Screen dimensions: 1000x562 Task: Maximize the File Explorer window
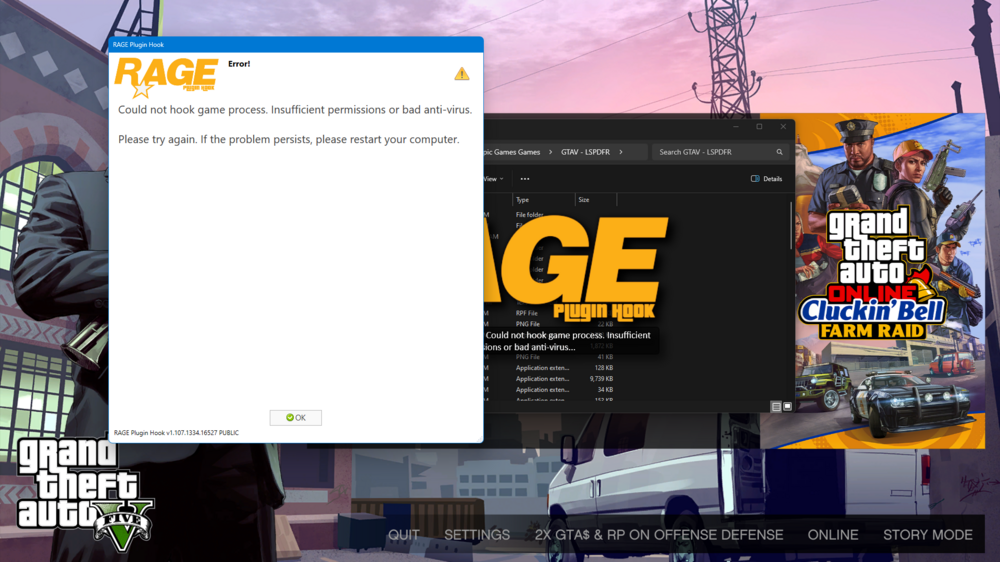(x=760, y=127)
